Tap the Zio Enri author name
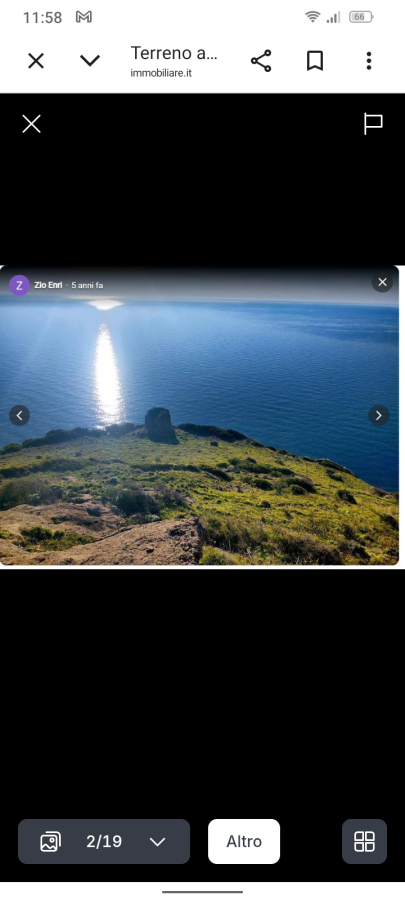Viewport: 405px width, 900px height. pos(48,285)
